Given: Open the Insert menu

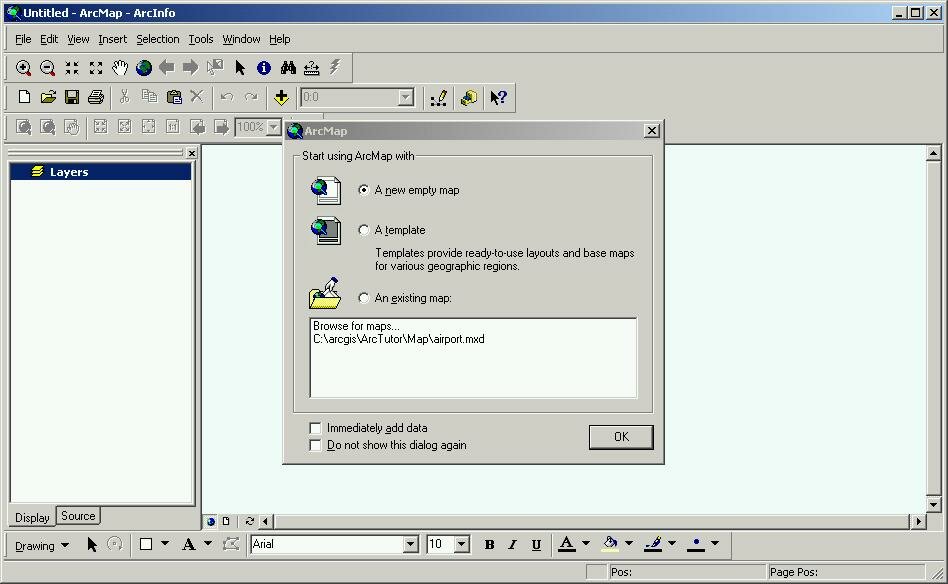Looking at the screenshot, I should (112, 39).
